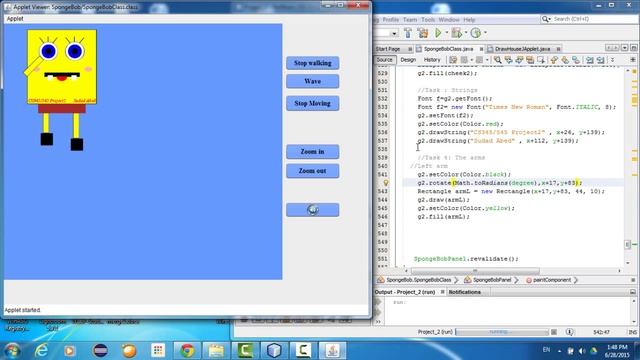Expand the editor toolbar overflow chevron
The image size is (640, 360).
tap(612, 60)
